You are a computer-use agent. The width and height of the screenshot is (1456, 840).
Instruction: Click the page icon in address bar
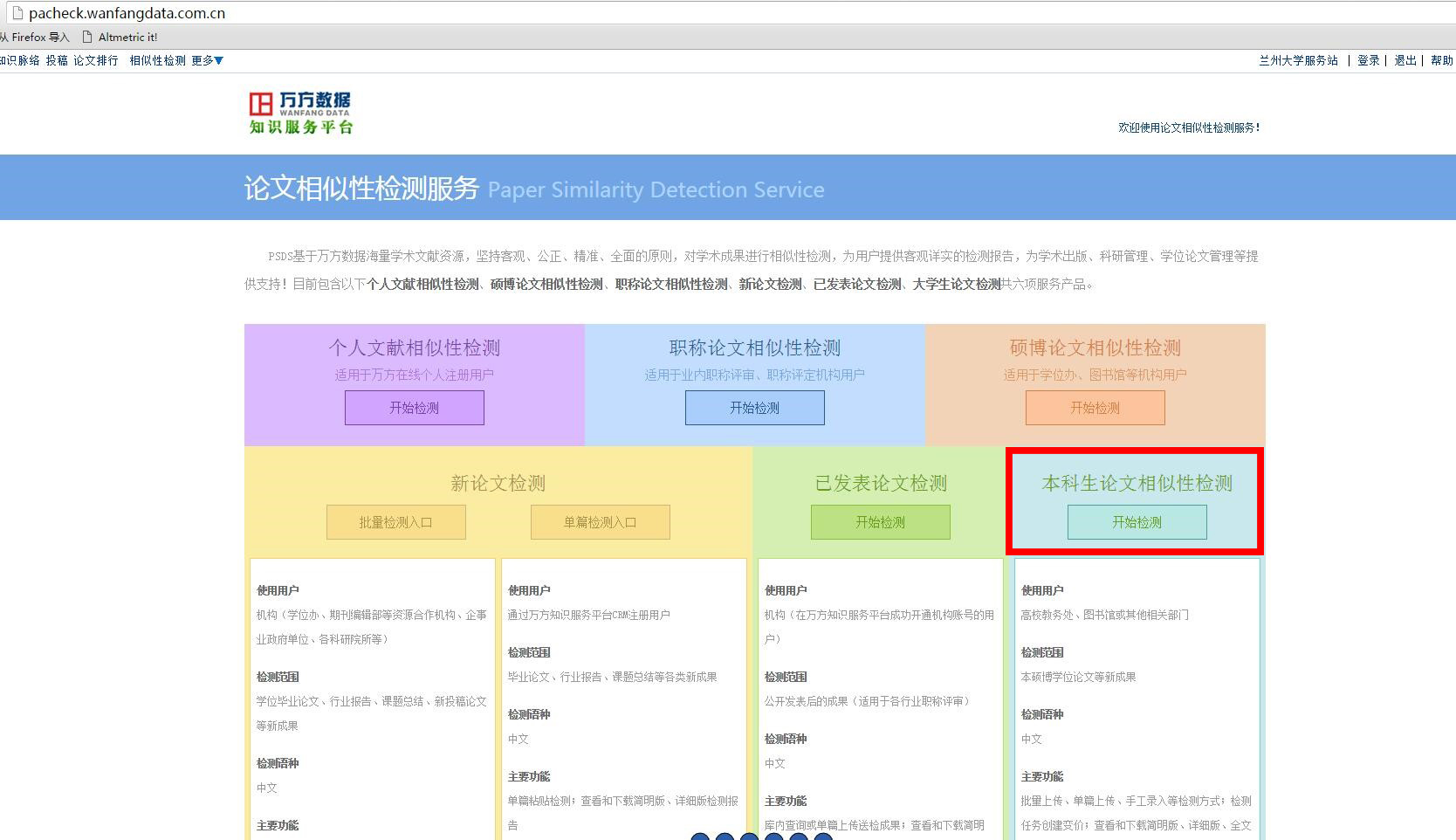coord(16,13)
